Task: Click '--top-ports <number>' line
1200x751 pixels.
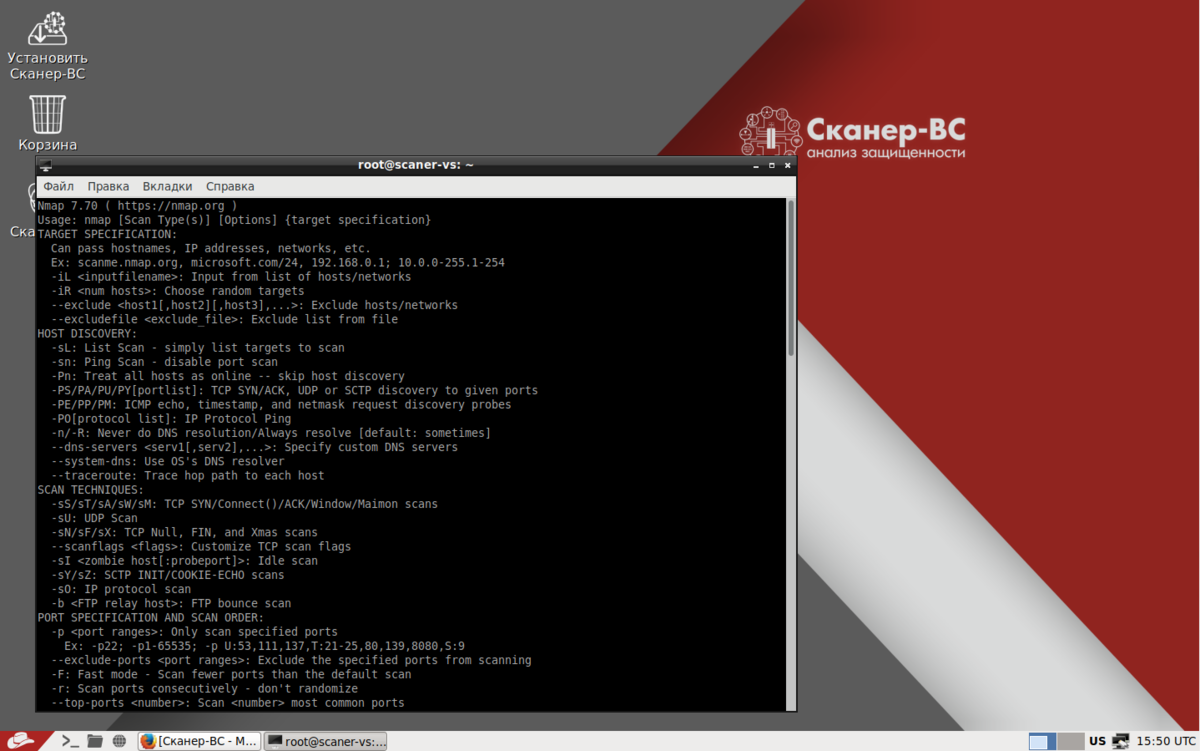Action: pos(227,703)
